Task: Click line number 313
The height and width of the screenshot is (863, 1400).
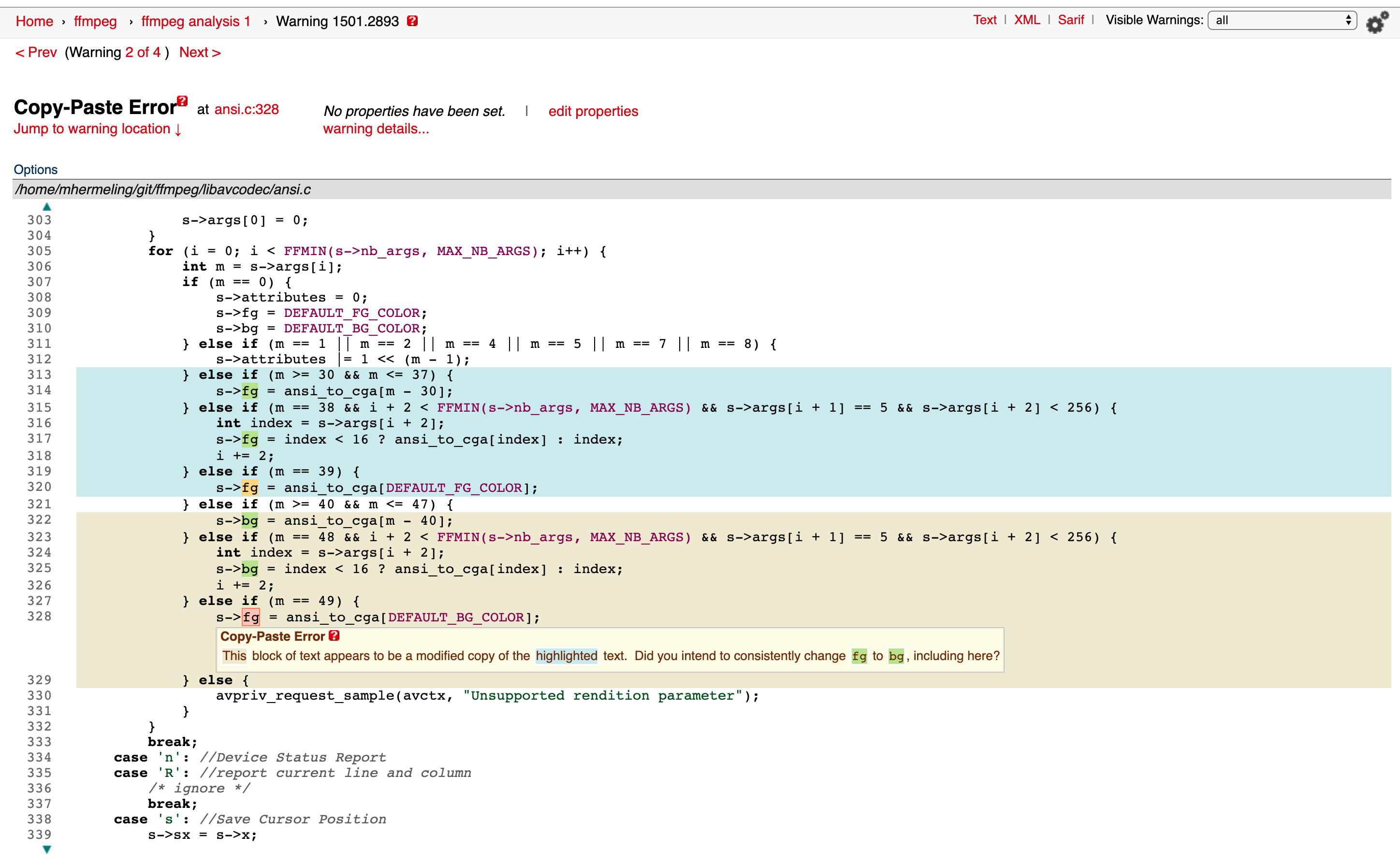Action: pos(39,375)
